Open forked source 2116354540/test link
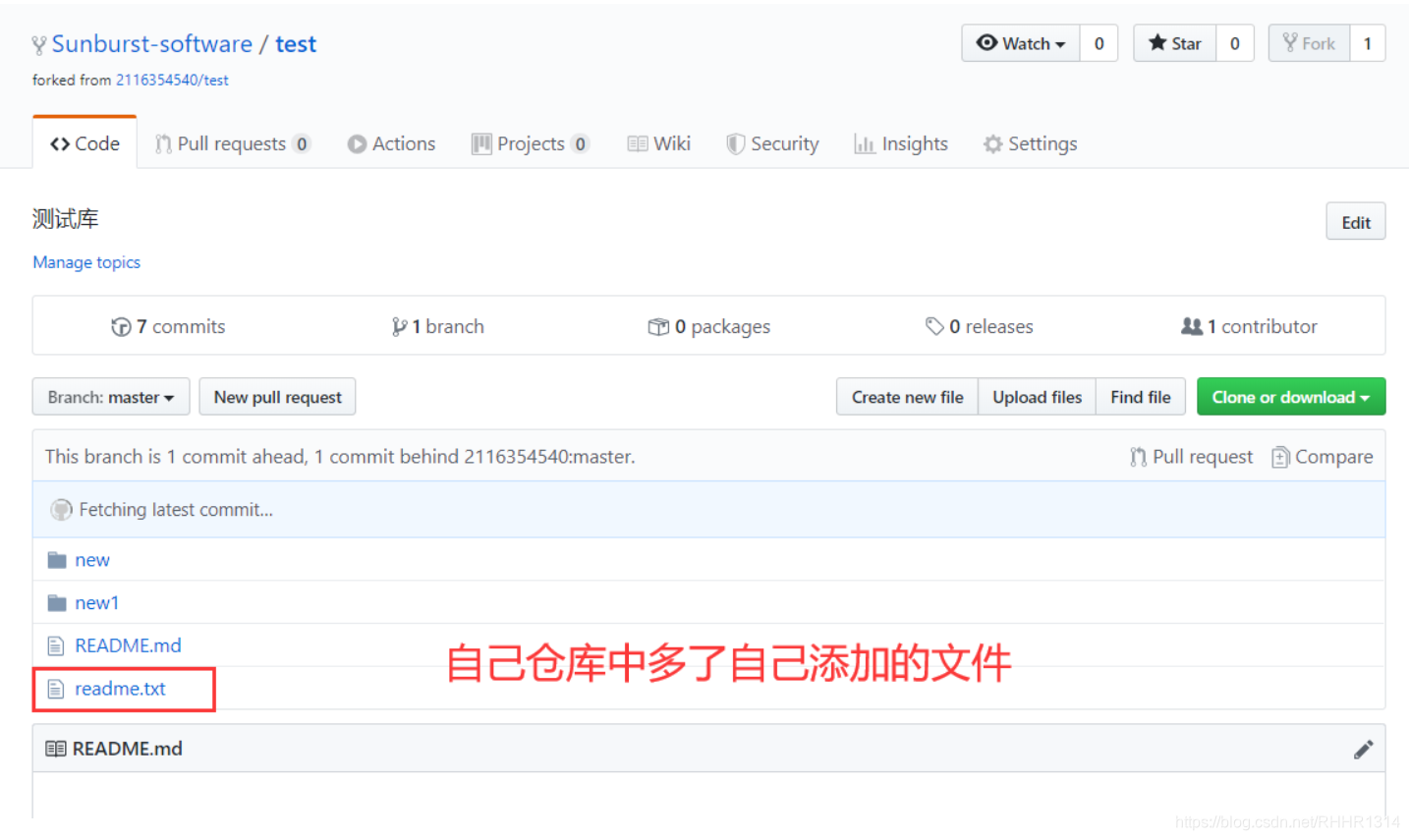This screenshot has height=840, width=1409. coord(172,81)
